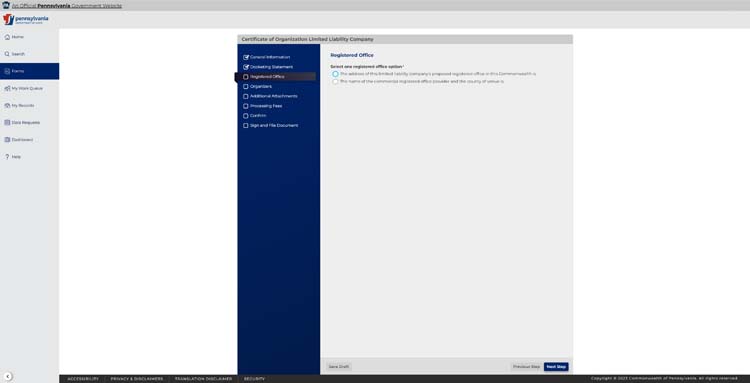
Task: Open the Translation Disclaimer footer link
Action: (203, 379)
